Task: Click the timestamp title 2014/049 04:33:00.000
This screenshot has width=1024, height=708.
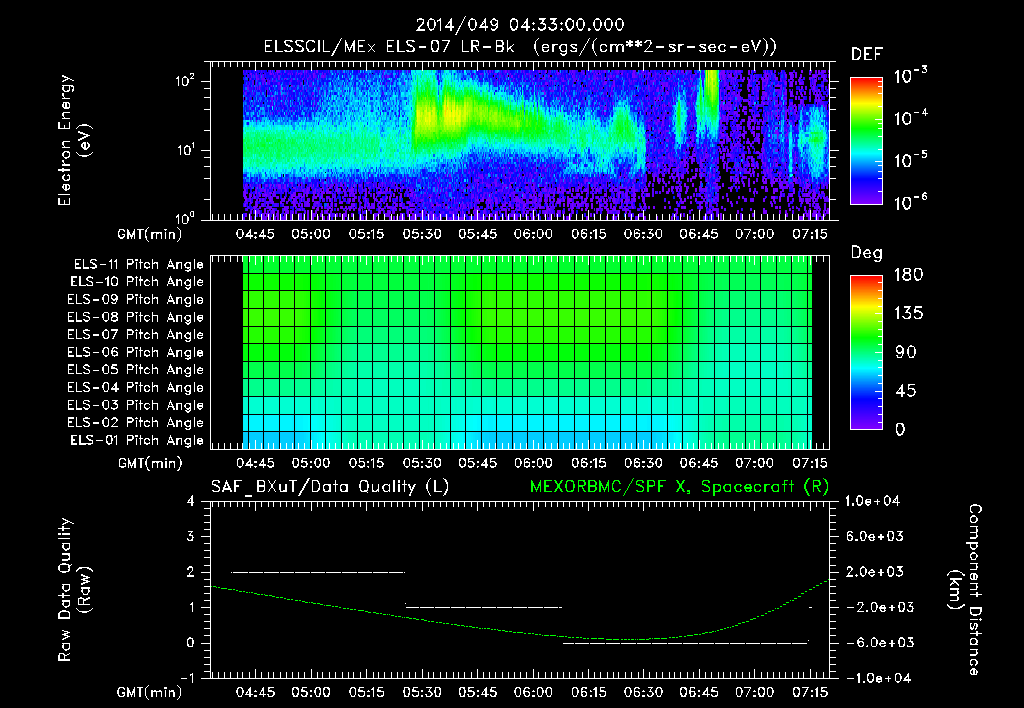Action: pyautogui.click(x=520, y=25)
